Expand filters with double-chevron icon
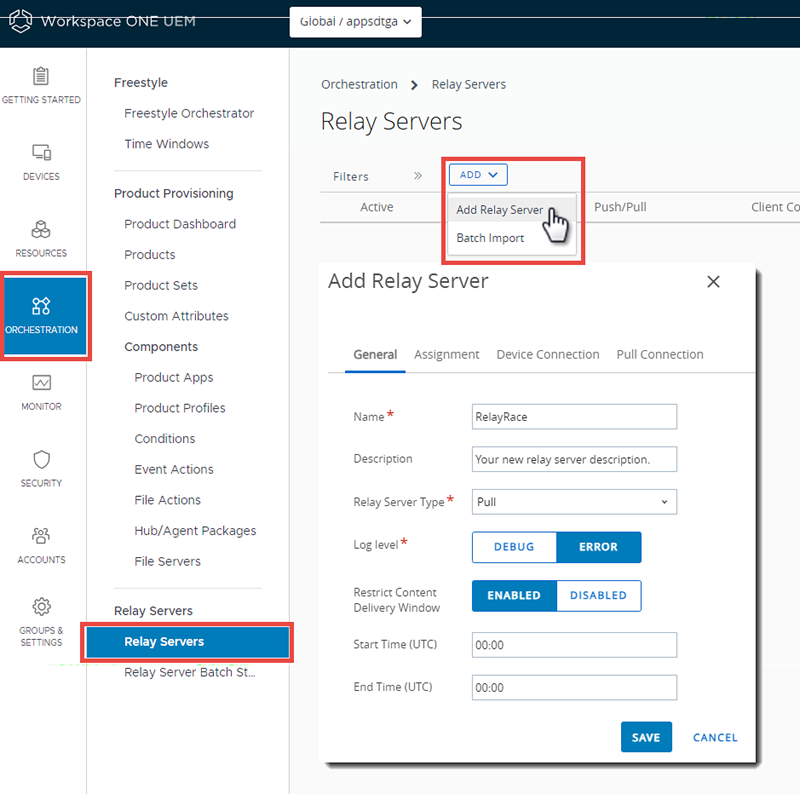Image resolution: width=800 pixels, height=794 pixels. point(418,176)
